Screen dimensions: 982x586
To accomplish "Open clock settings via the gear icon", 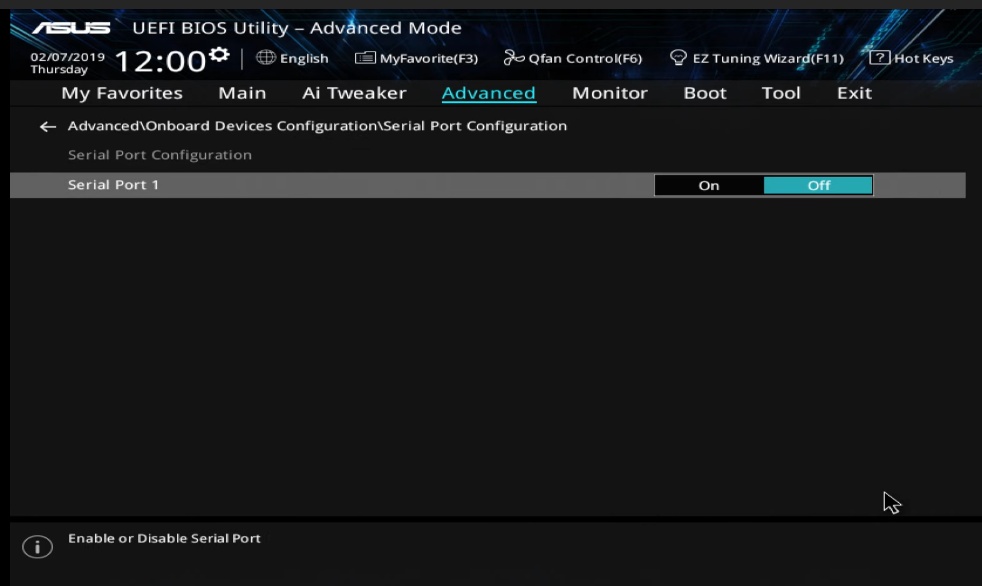I will pos(219,54).
